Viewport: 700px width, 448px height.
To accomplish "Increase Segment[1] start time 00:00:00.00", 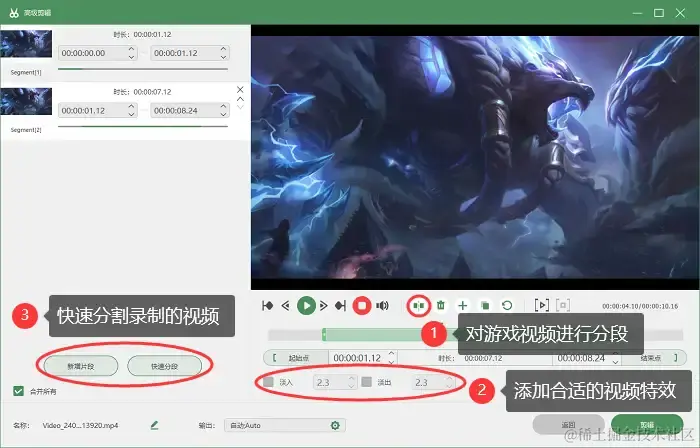I will (x=131, y=49).
